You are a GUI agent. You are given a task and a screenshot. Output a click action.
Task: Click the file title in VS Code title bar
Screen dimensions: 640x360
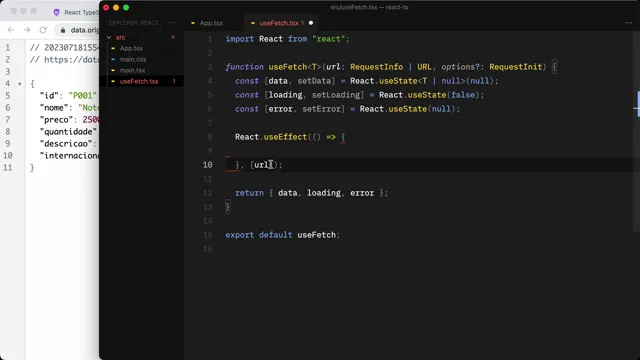pos(369,7)
